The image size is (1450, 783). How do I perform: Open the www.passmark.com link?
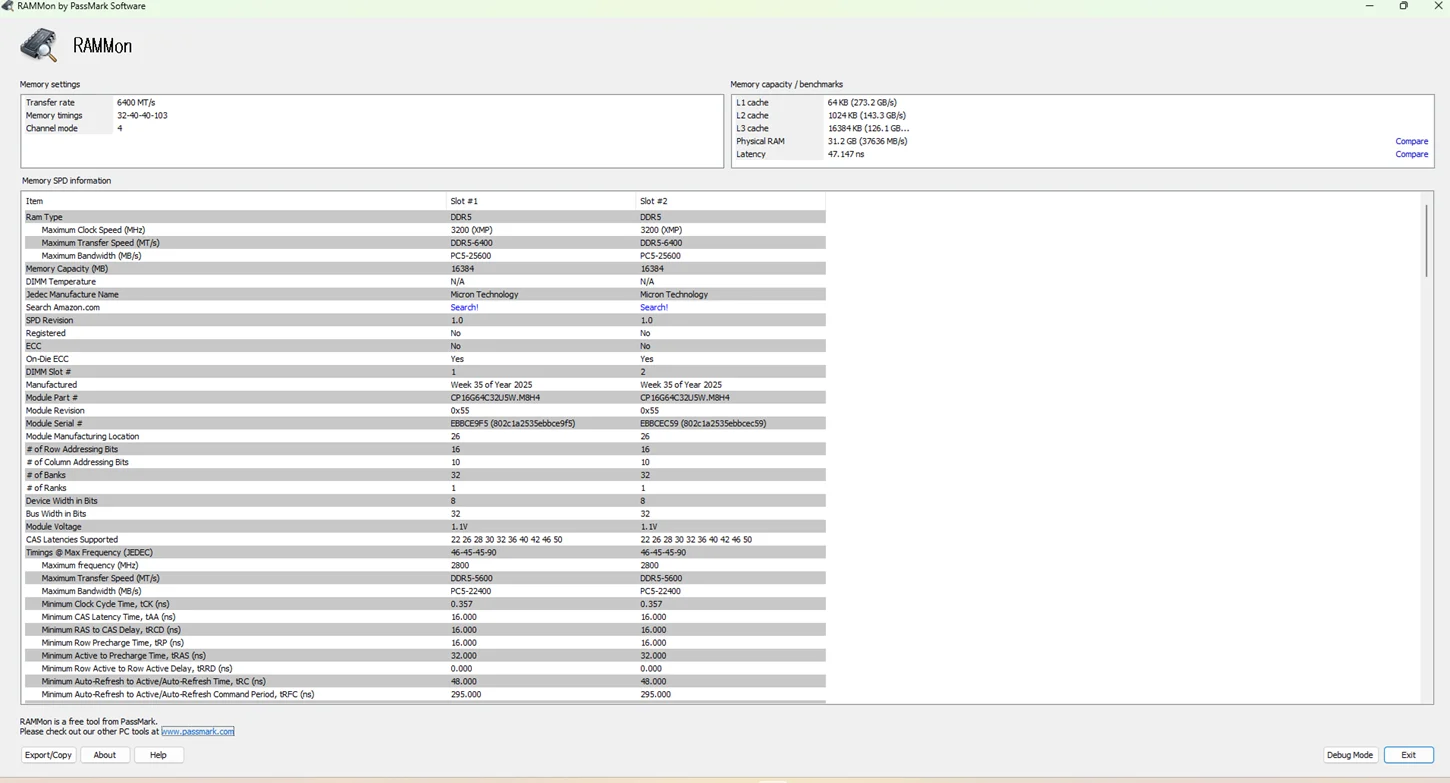click(x=198, y=731)
